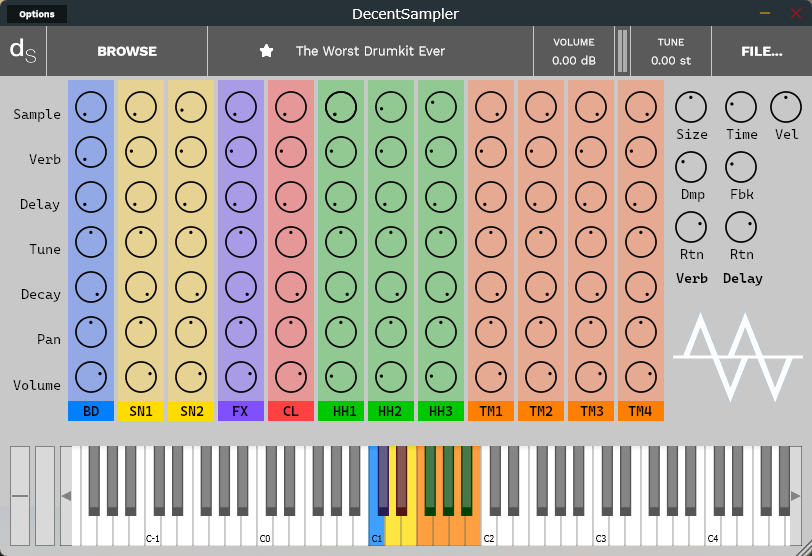Click the delay Fbk knob
Screen dimensions: 812x556
[x=741, y=167]
